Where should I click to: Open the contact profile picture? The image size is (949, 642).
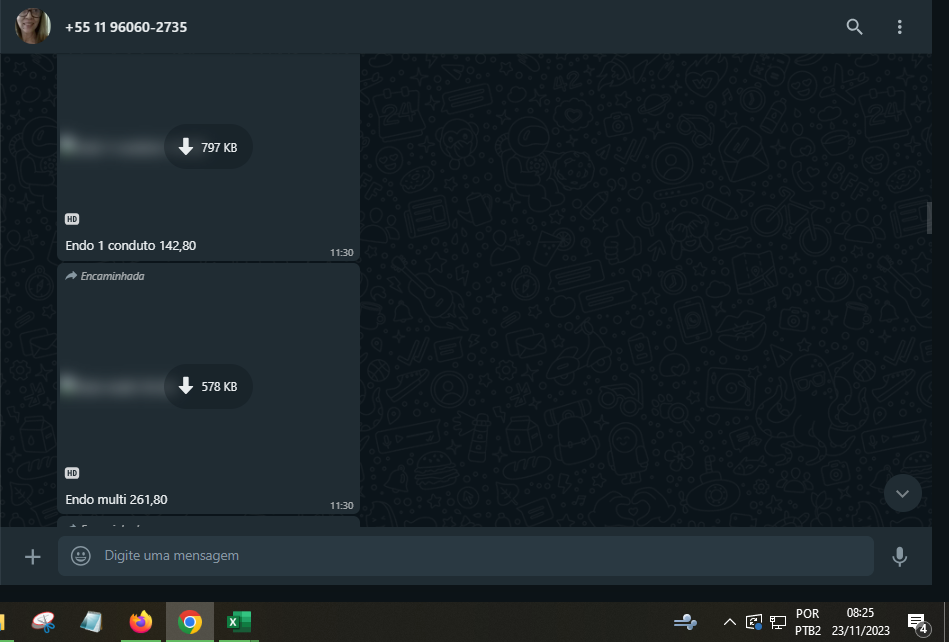pos(33,26)
